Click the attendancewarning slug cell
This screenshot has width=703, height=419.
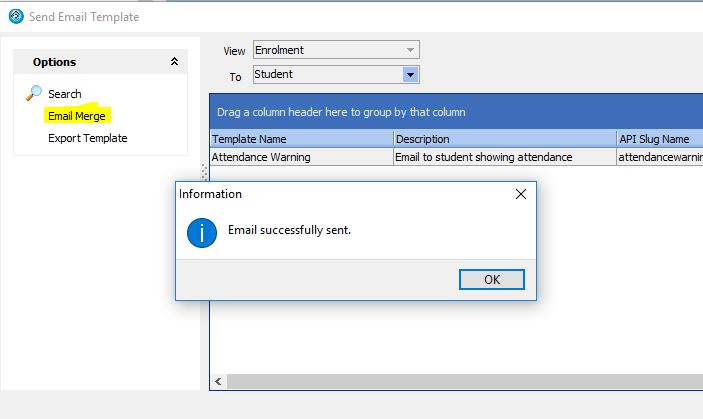[x=660, y=157]
